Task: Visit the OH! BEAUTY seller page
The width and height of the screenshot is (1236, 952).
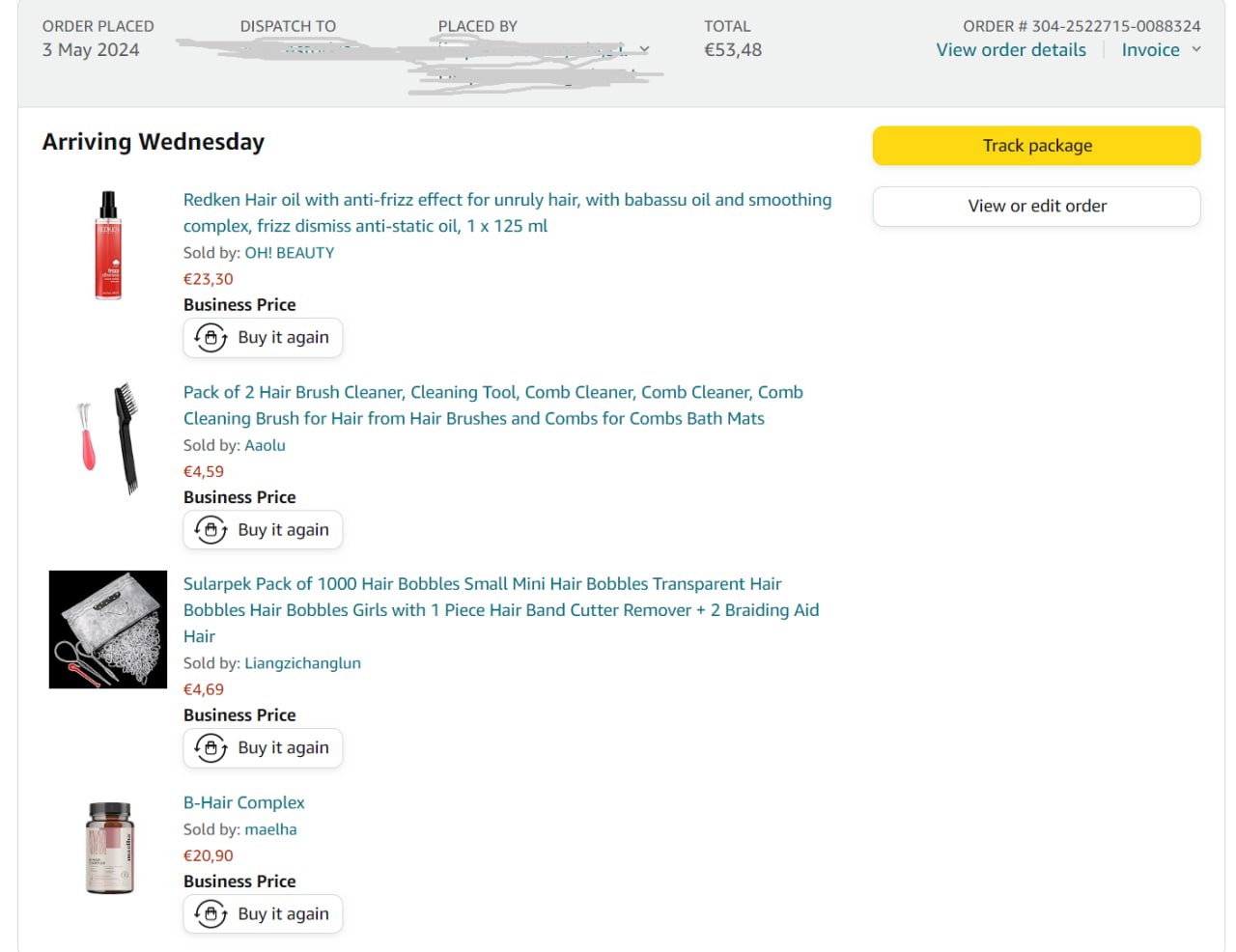Action: [x=289, y=253]
